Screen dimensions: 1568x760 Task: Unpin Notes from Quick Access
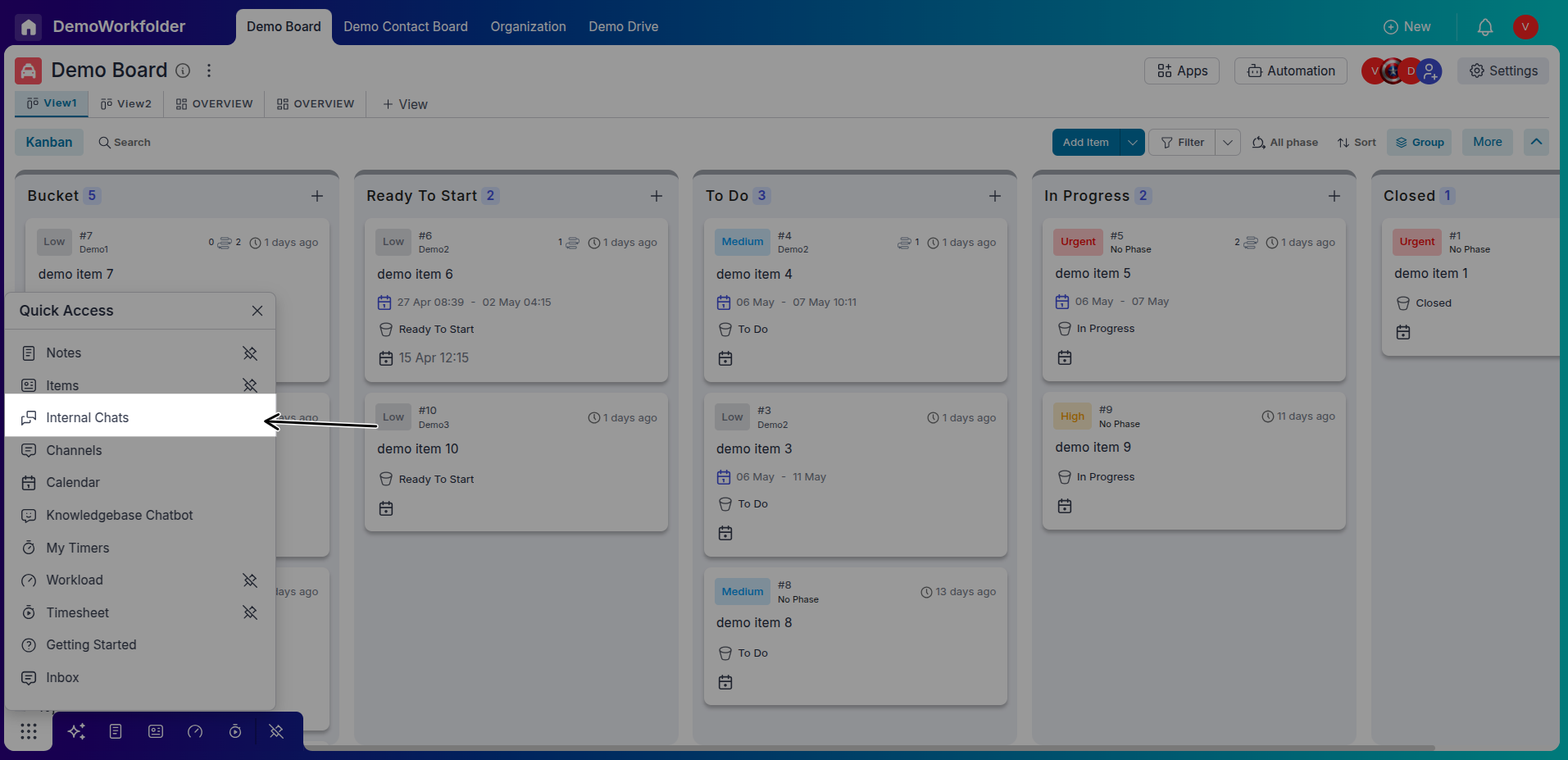[250, 353]
